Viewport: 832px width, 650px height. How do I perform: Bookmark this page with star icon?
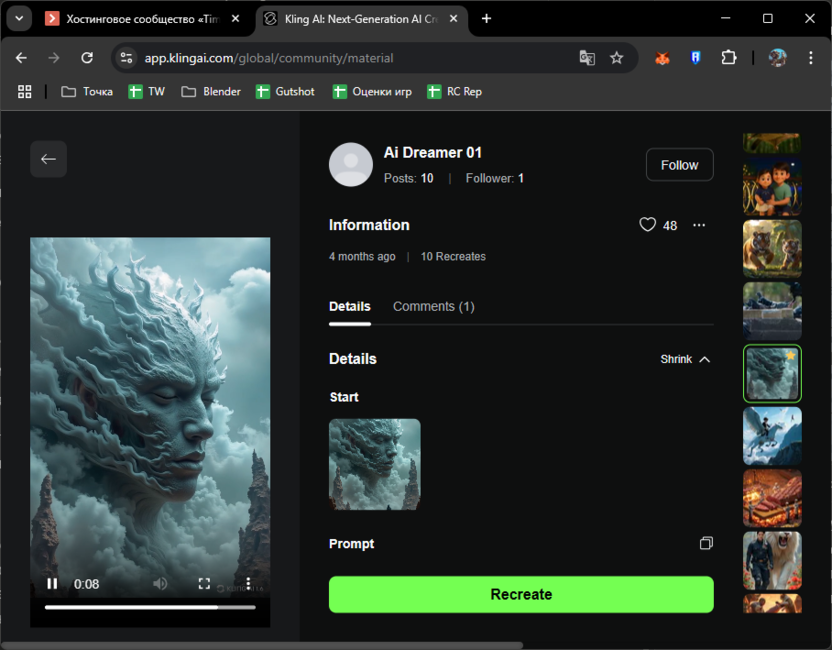(x=617, y=58)
